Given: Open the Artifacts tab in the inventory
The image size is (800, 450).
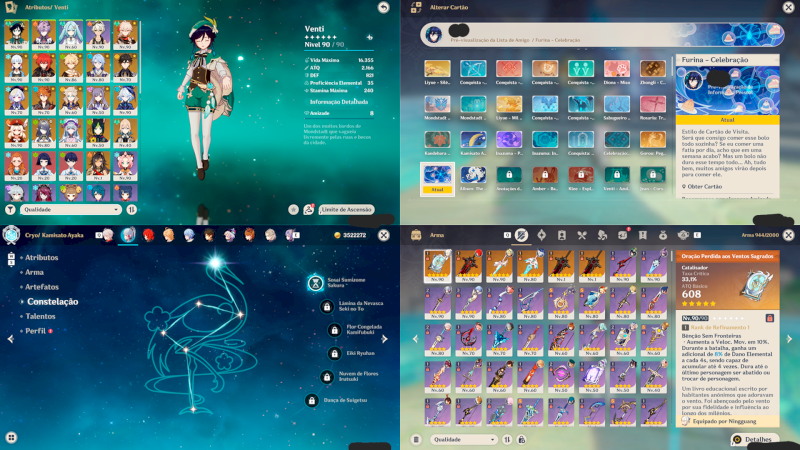Looking at the screenshot, I should pos(541,235).
